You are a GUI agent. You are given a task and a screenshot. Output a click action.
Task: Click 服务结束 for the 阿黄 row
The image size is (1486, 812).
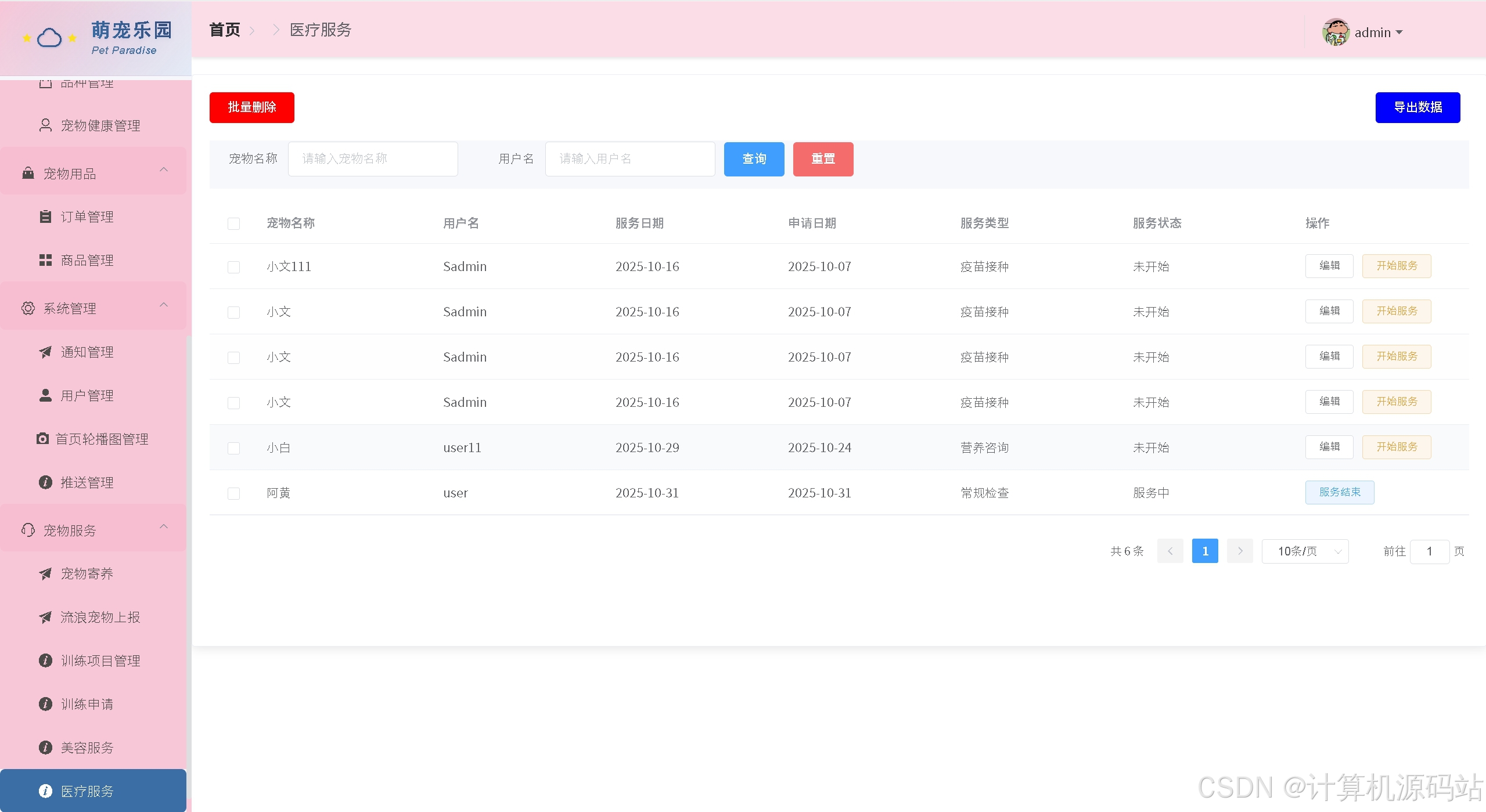[1340, 492]
